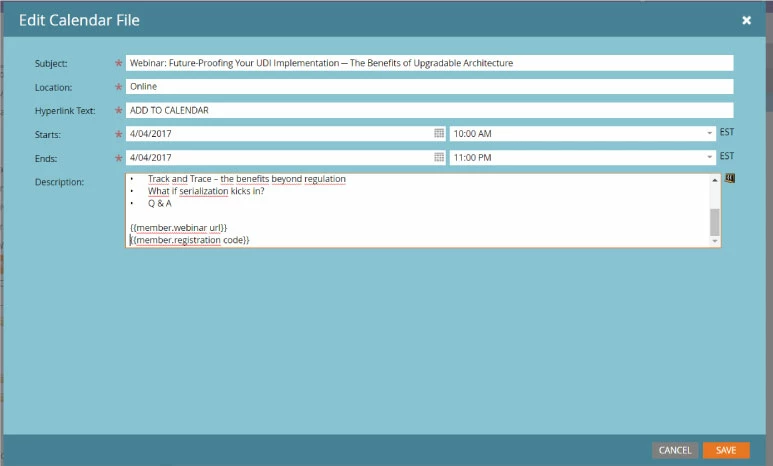Click the Description scrollbar thumb

tap(715, 222)
